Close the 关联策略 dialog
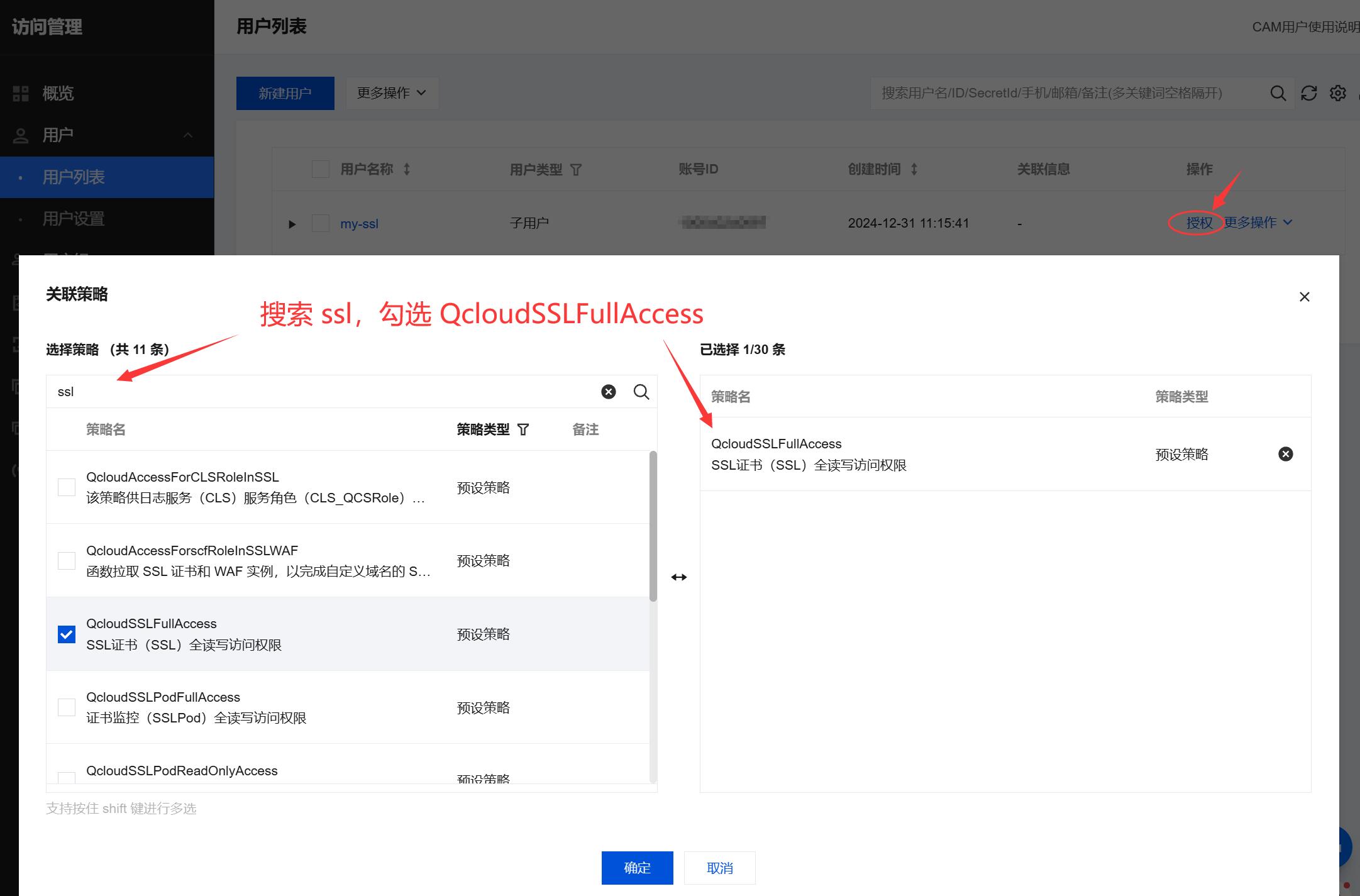1360x896 pixels. (x=1304, y=297)
